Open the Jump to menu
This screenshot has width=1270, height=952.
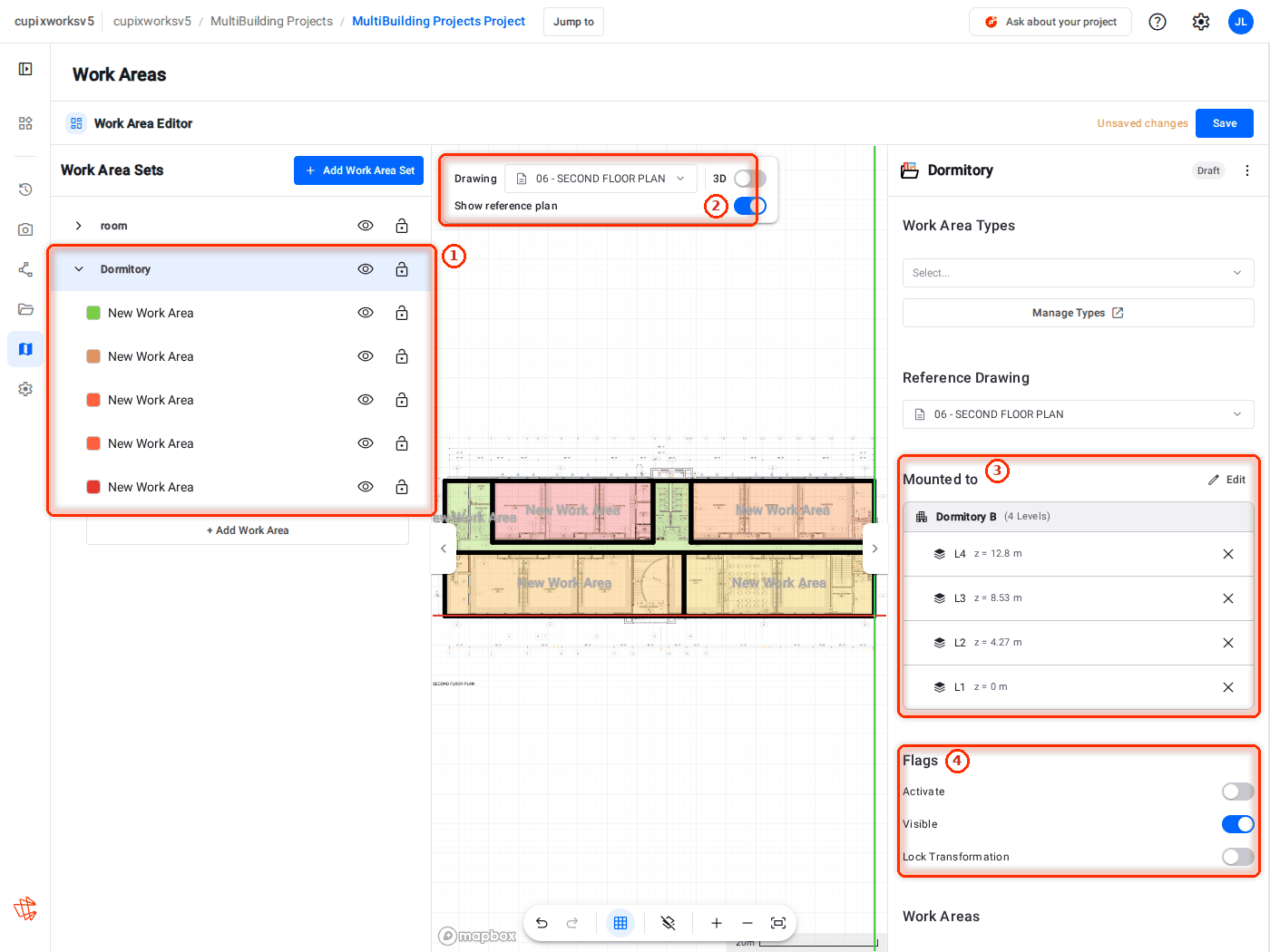point(573,22)
